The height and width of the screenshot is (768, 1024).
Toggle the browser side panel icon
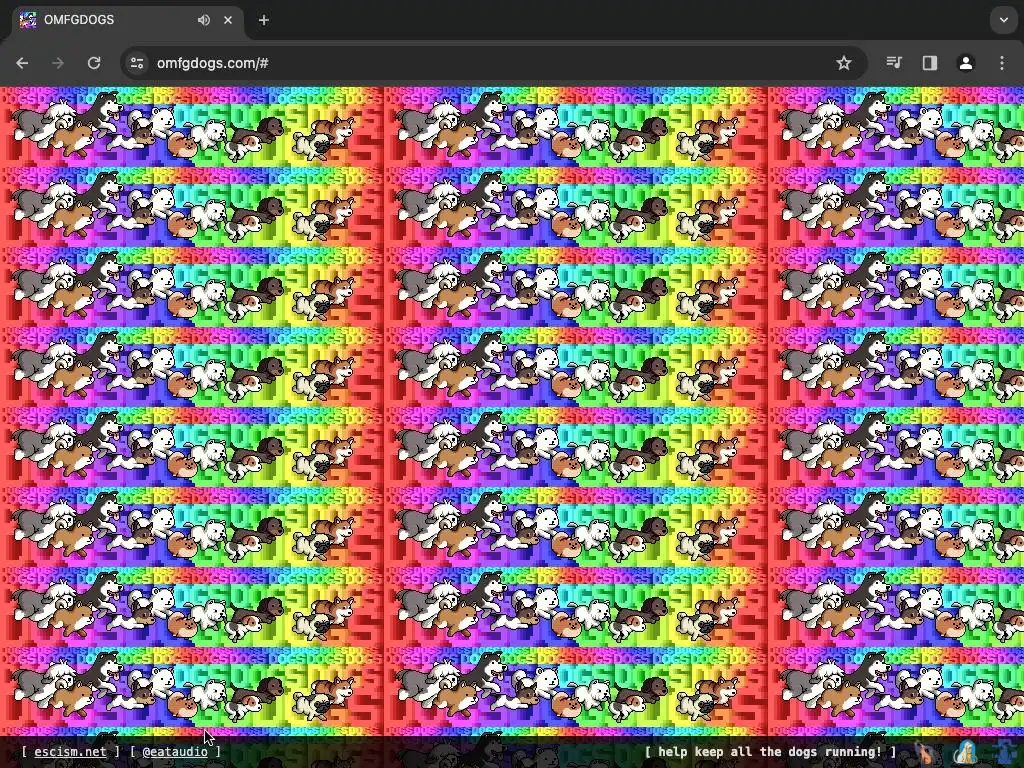[x=930, y=63]
